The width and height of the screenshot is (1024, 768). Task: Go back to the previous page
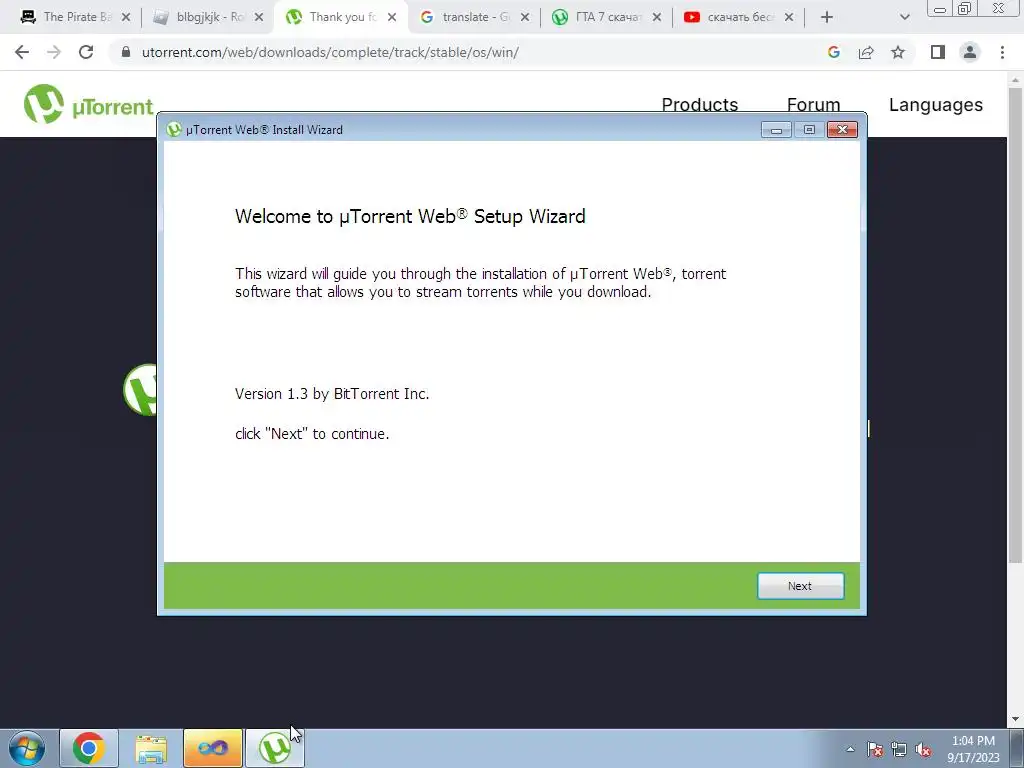tap(22, 52)
